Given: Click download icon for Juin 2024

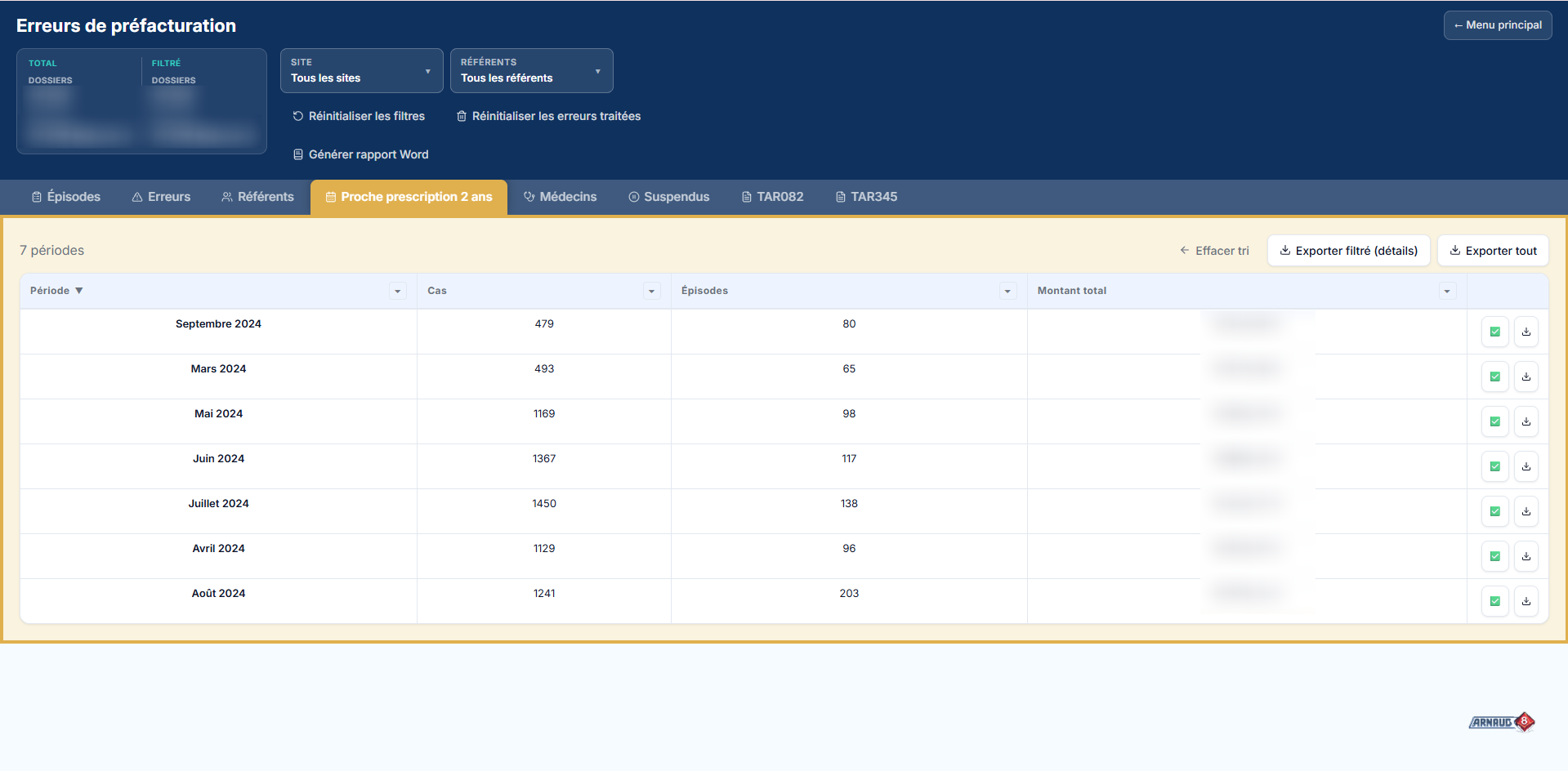Looking at the screenshot, I should [1526, 466].
